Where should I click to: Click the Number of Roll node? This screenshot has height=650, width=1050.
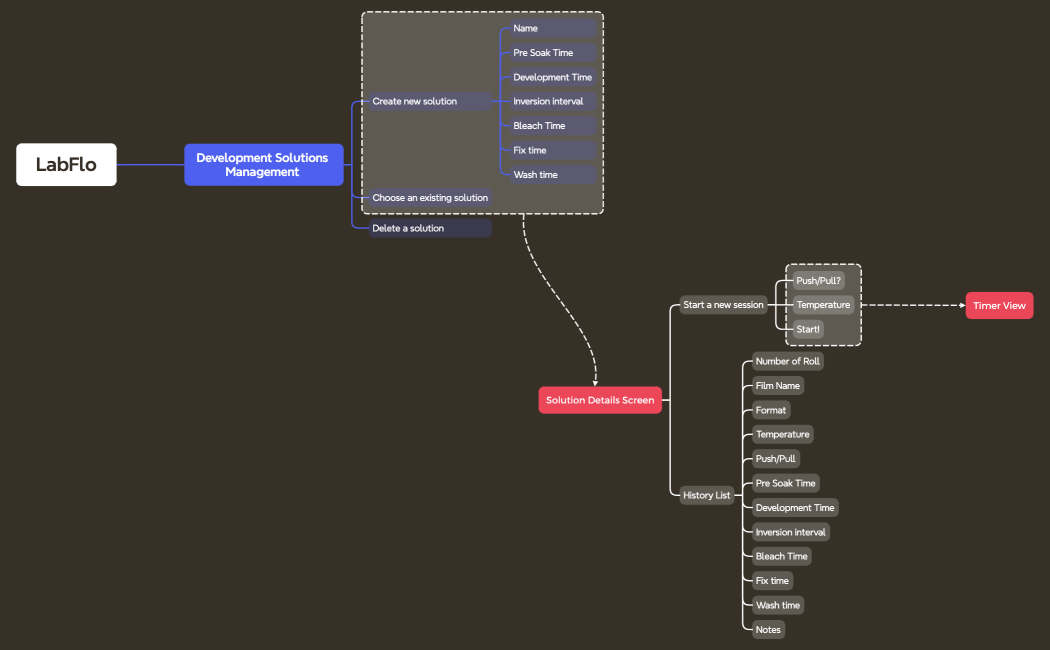[787, 361]
